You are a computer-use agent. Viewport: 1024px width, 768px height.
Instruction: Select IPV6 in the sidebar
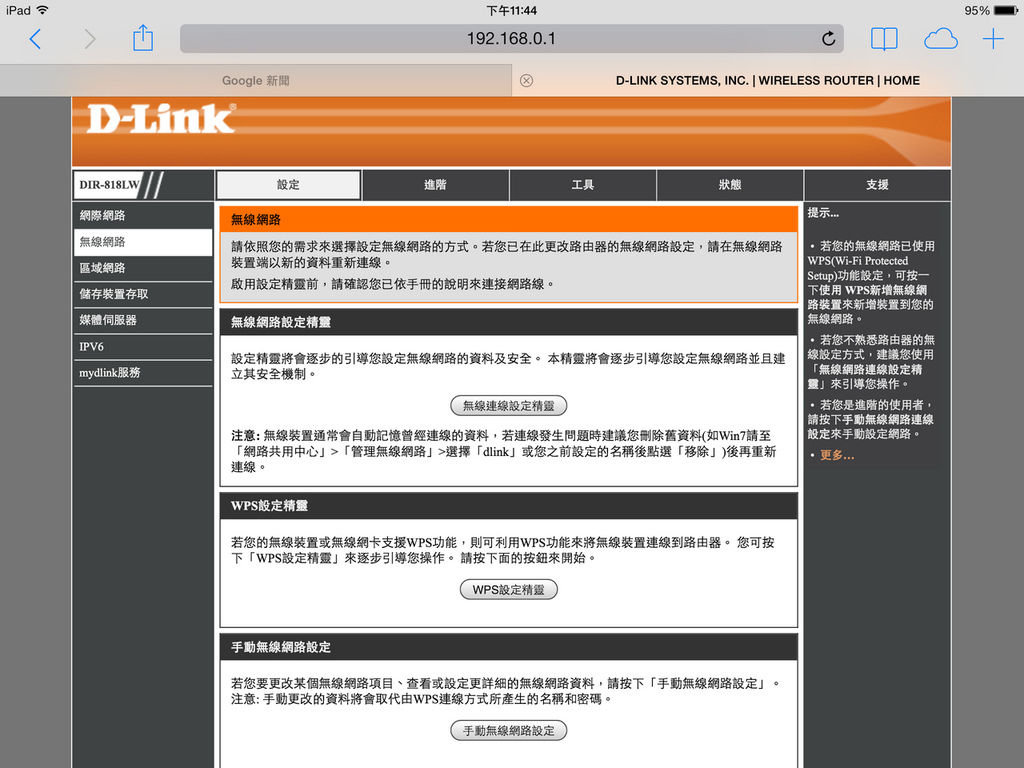[x=143, y=347]
